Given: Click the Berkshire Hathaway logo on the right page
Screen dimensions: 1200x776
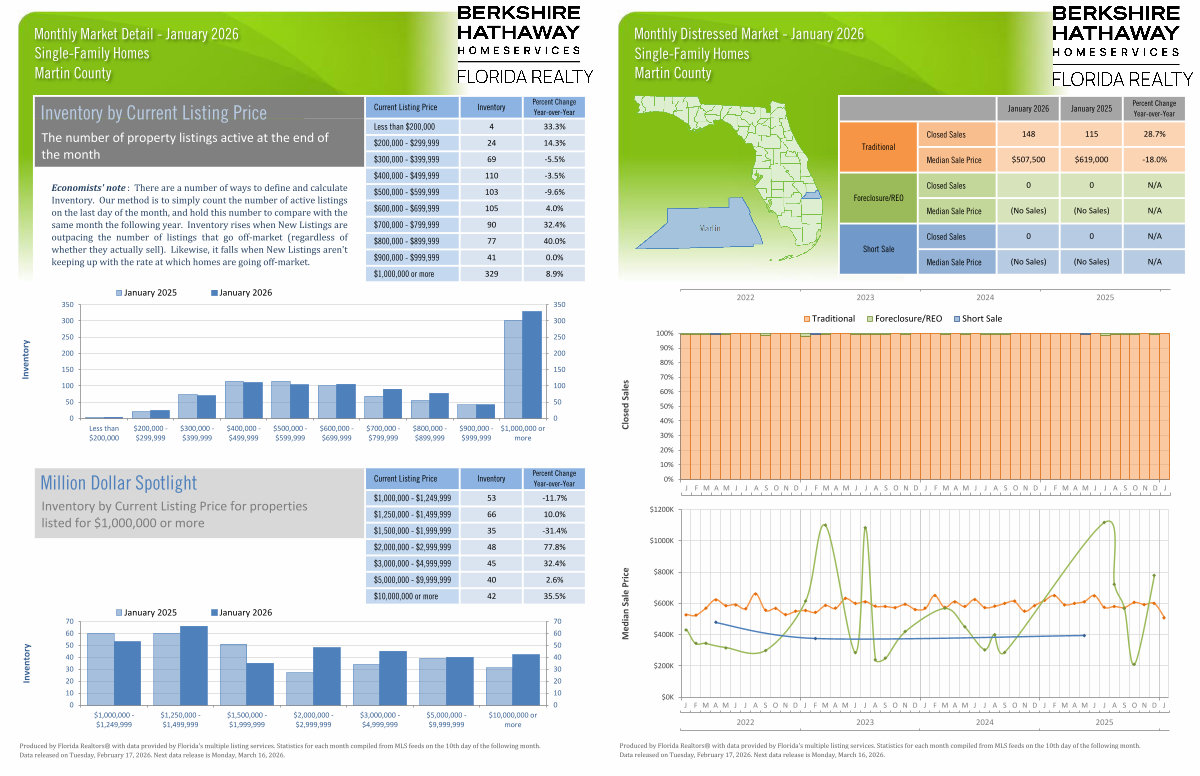Looking at the screenshot, I should [x=1122, y=45].
